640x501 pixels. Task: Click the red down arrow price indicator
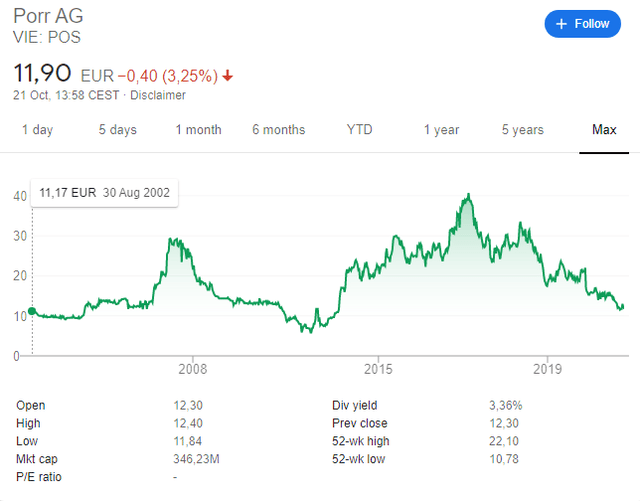[227, 76]
